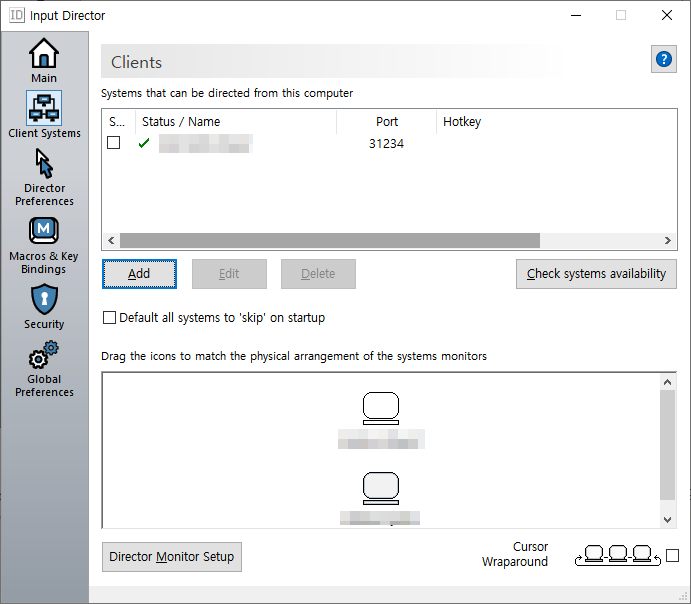Click the Edit button
Viewport: 691px width, 604px height.
click(229, 274)
